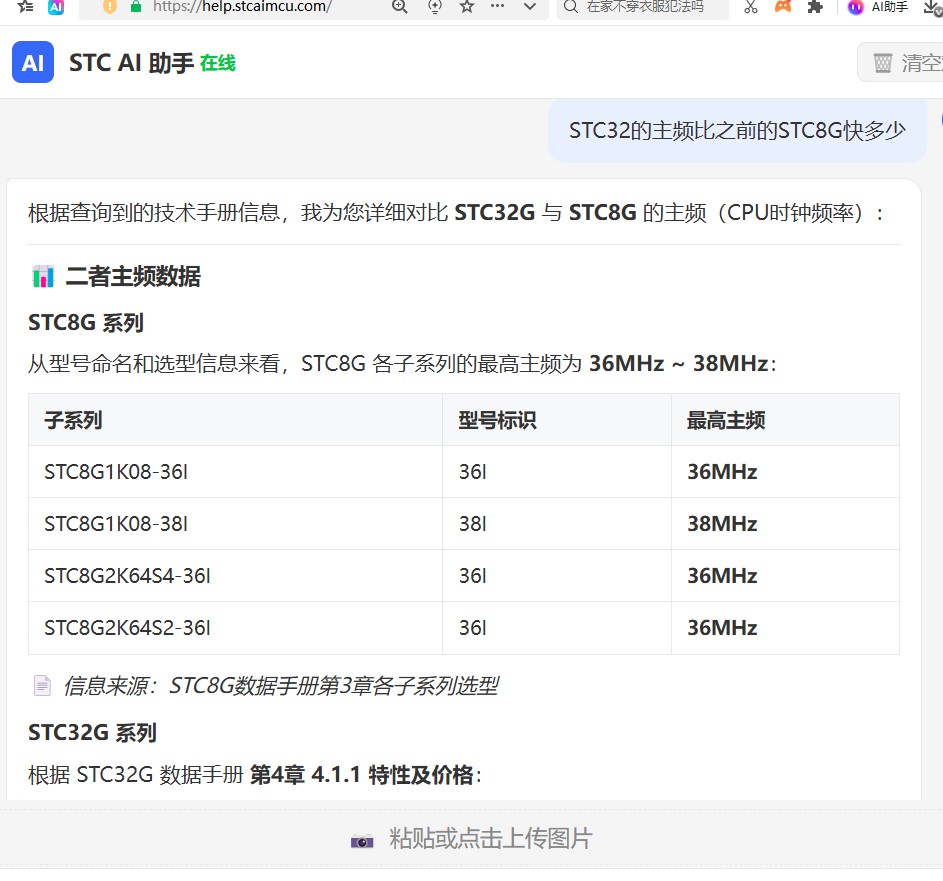Viewport: 943px width, 881px height.
Task: Click the STC AI 助手 title
Action: [x=131, y=63]
